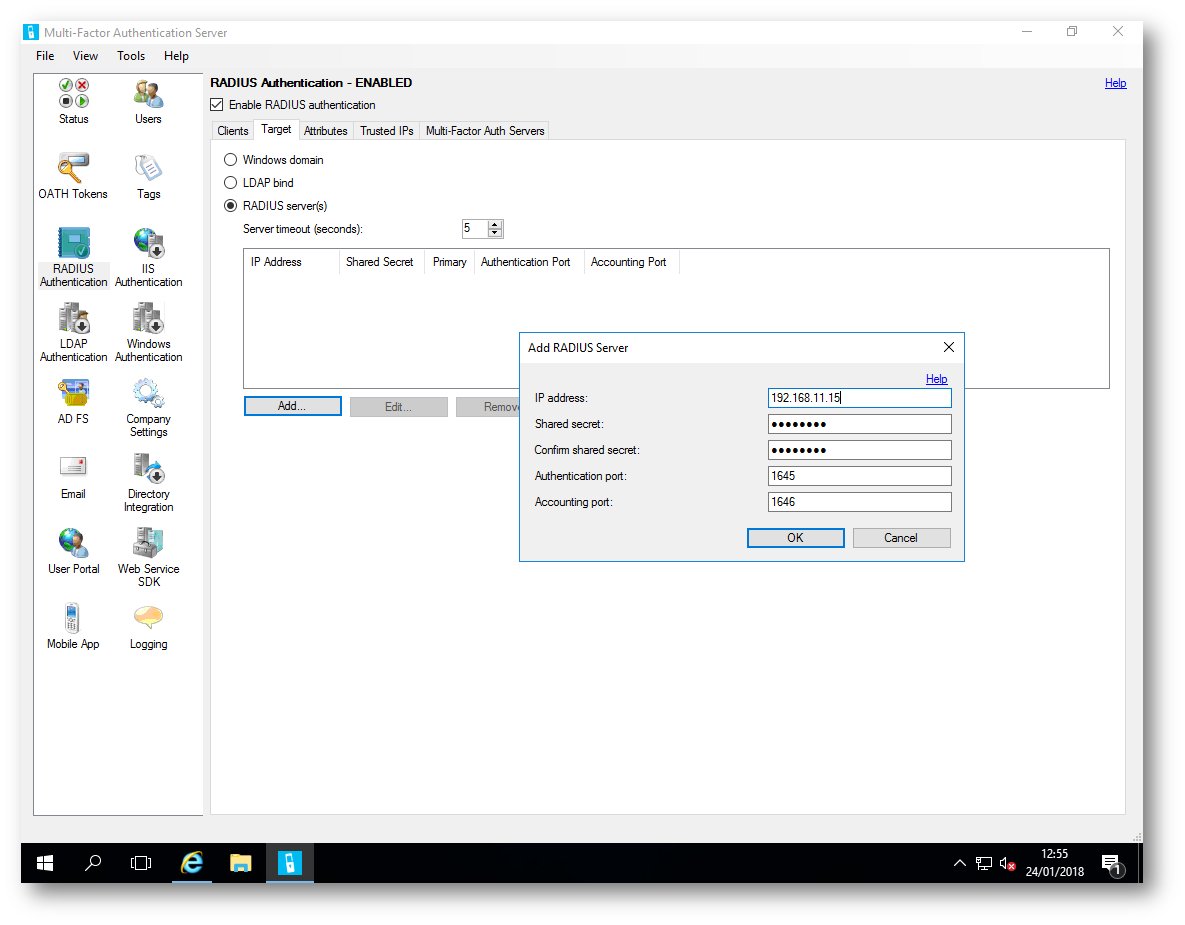Click Multi-Factor Authentication Server taskbar icon
The image size is (1185, 925).
pyautogui.click(x=289, y=863)
